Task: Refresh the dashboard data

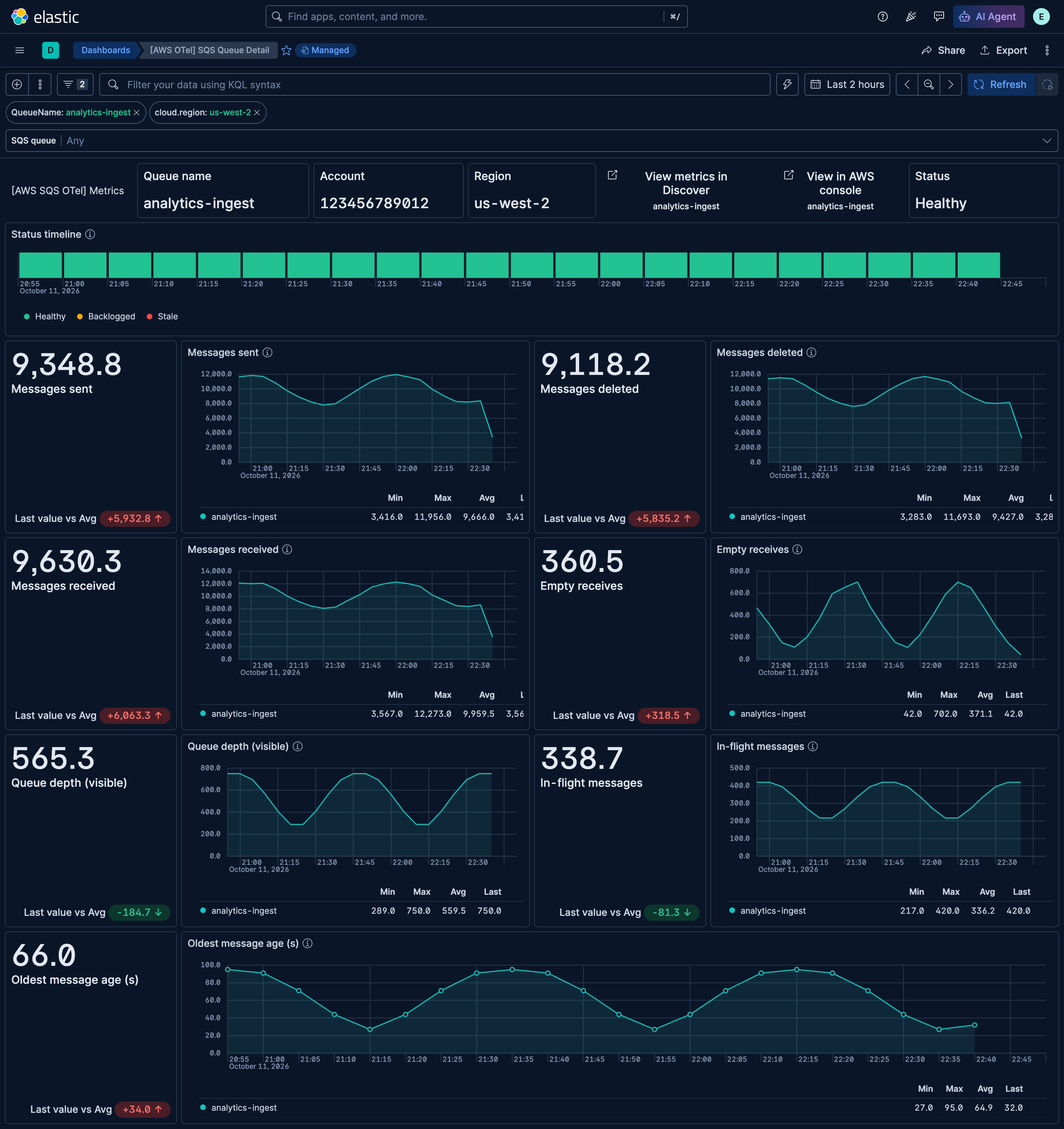Action: (x=1000, y=84)
